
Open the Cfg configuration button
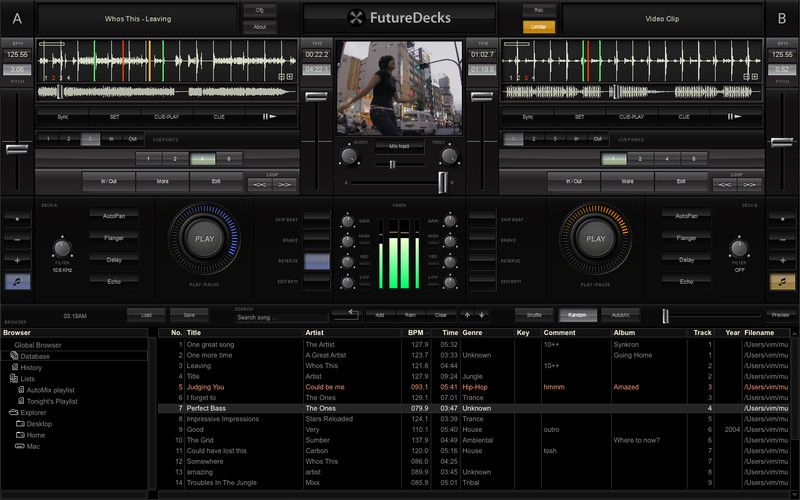[260, 10]
